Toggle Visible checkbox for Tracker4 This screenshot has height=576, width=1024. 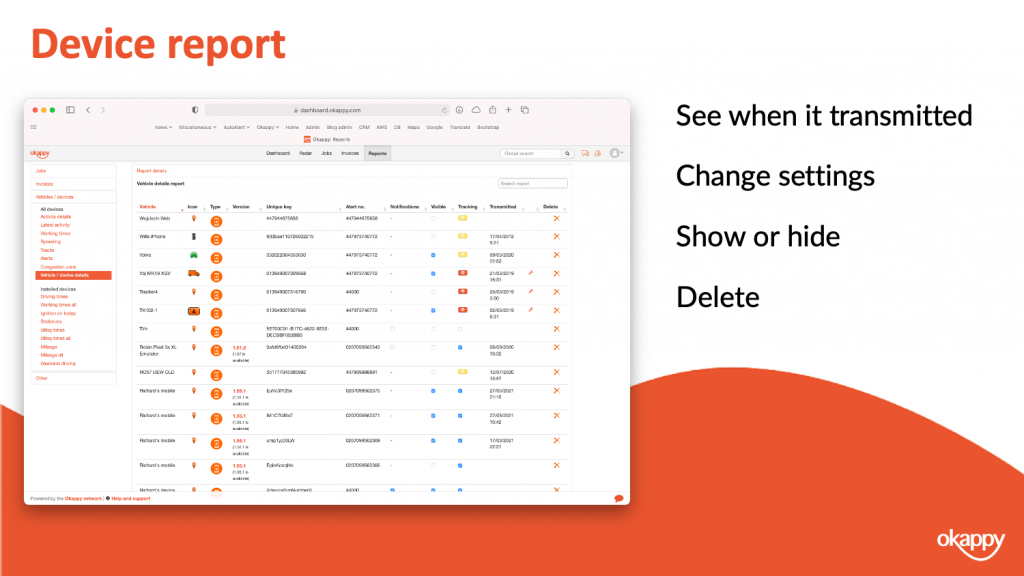point(433,292)
